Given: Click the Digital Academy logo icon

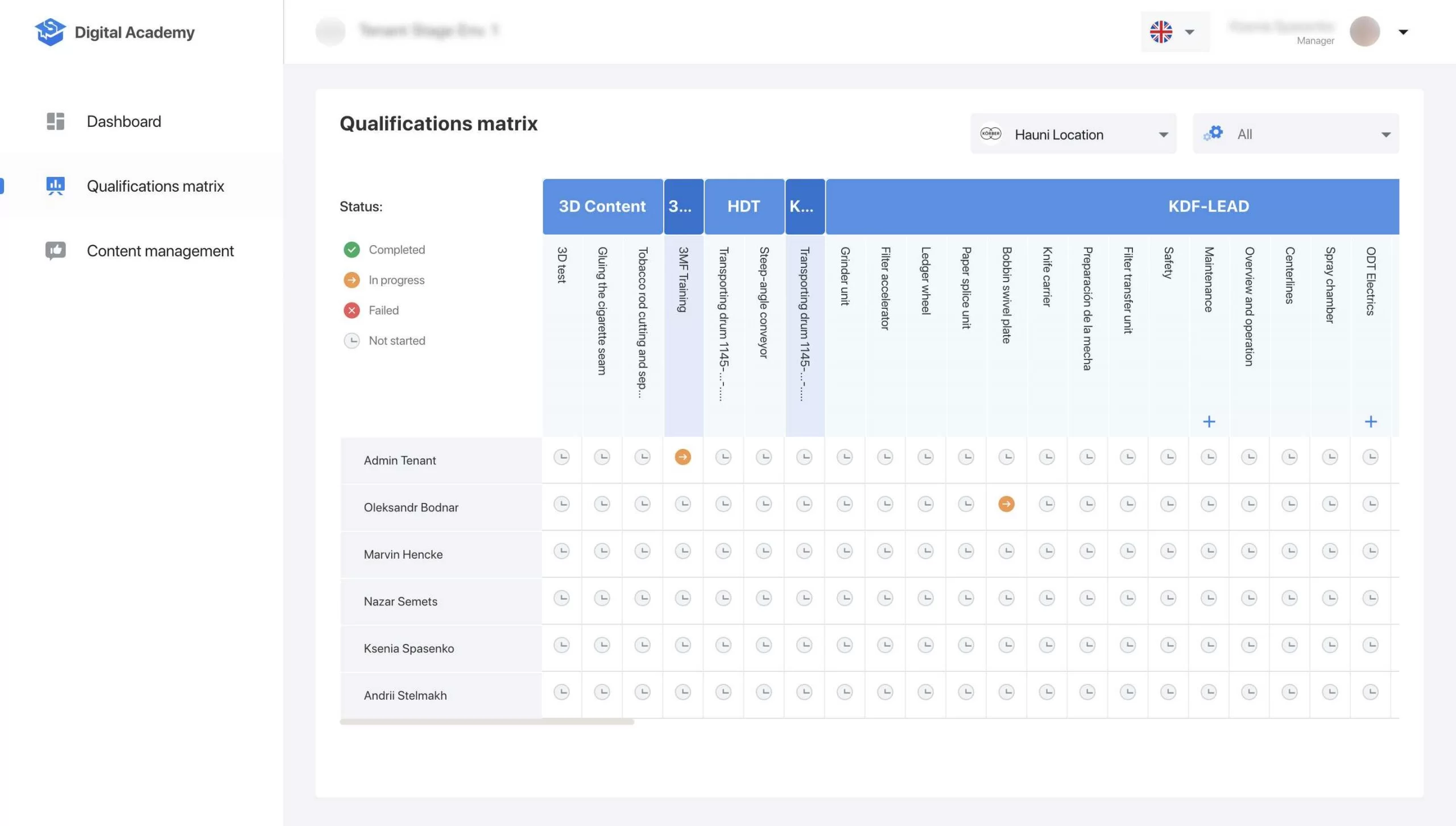Looking at the screenshot, I should (50, 32).
